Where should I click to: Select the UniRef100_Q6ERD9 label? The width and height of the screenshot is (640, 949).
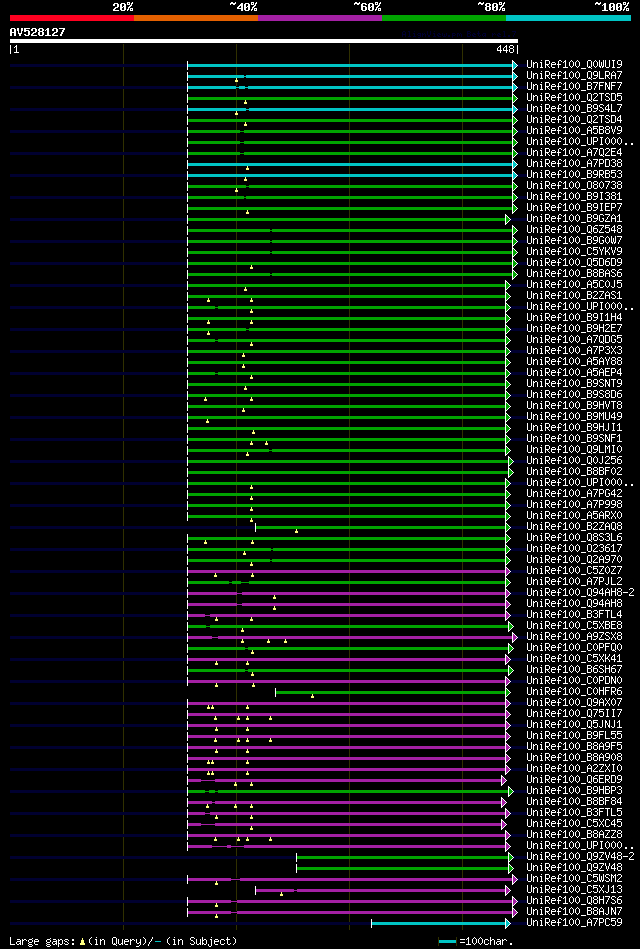tap(575, 780)
